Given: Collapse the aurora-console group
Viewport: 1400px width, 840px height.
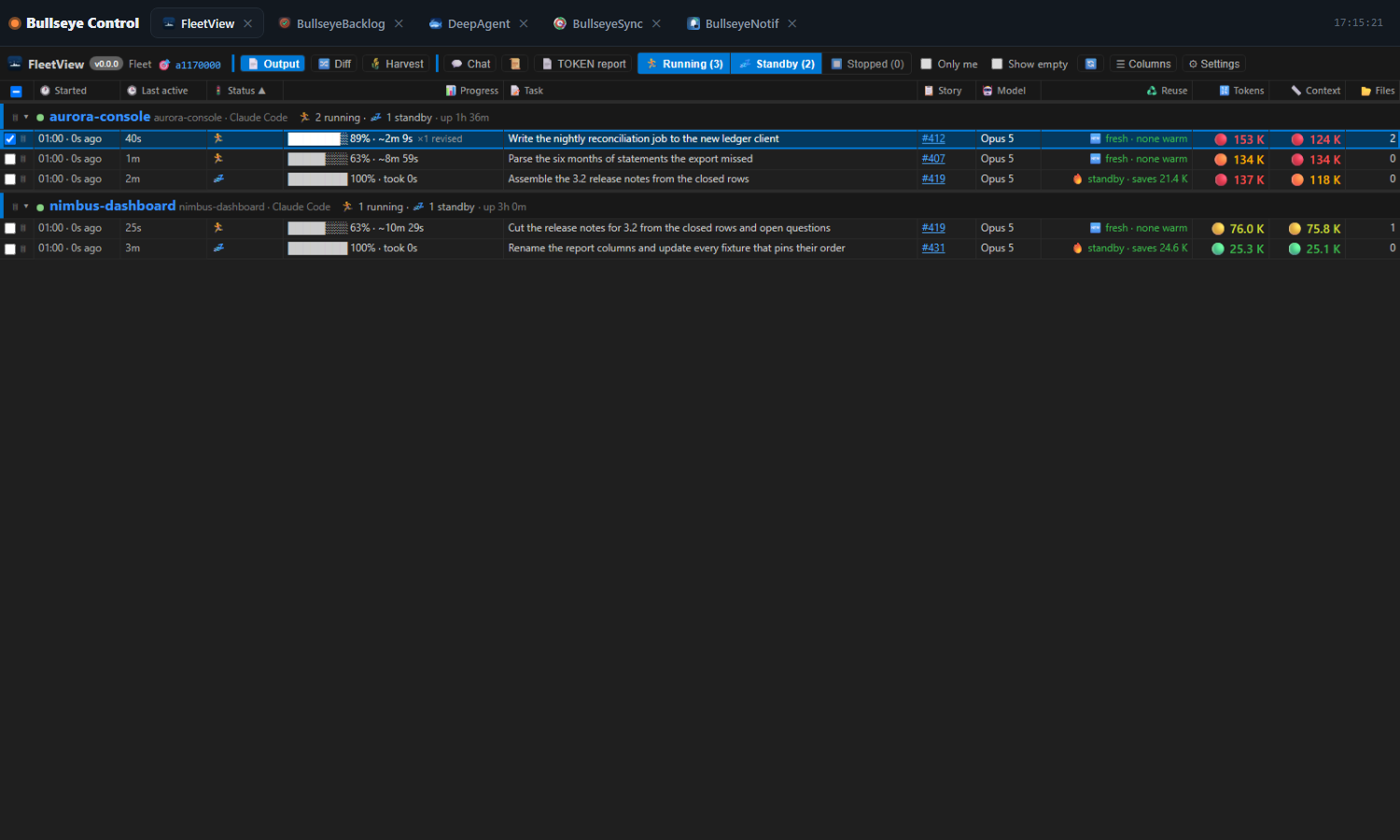Looking at the screenshot, I should 26,118.
